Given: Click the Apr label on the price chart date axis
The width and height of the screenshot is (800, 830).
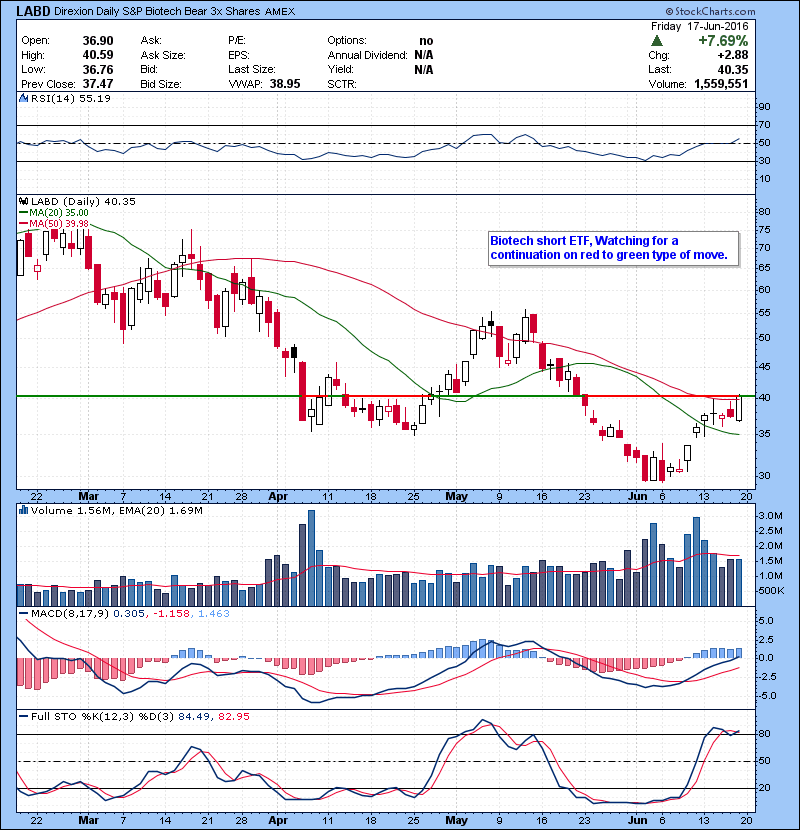Looking at the screenshot, I should (x=278, y=497).
